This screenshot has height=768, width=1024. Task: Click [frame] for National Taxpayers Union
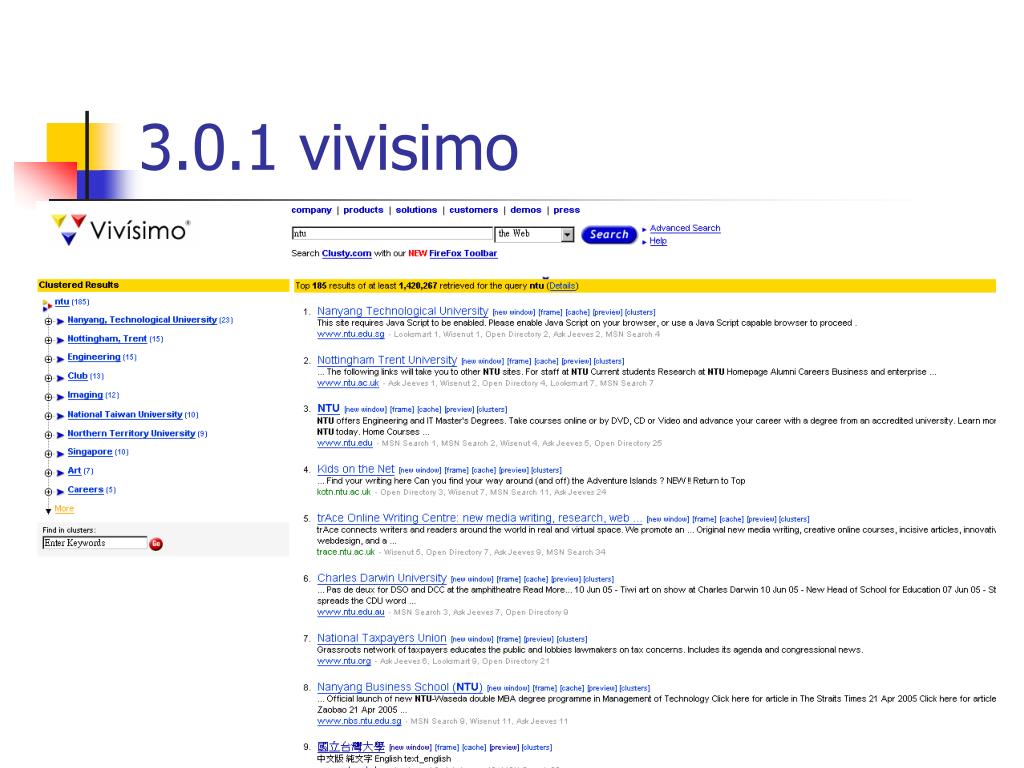[509, 639]
